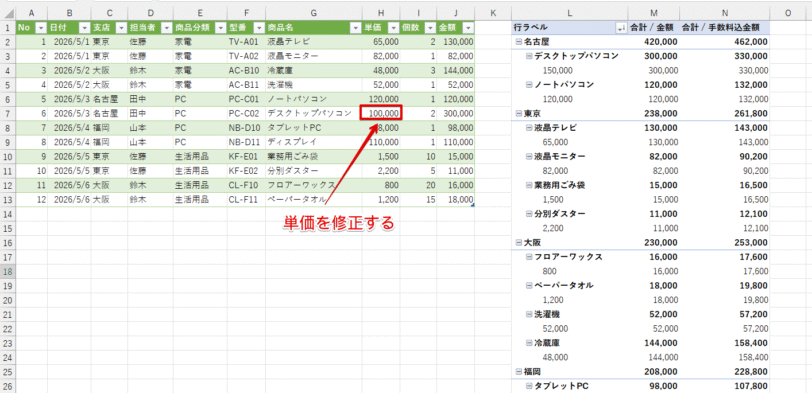Select the PC-C01 cell
Screen dimensions: 812x393
tap(246, 99)
